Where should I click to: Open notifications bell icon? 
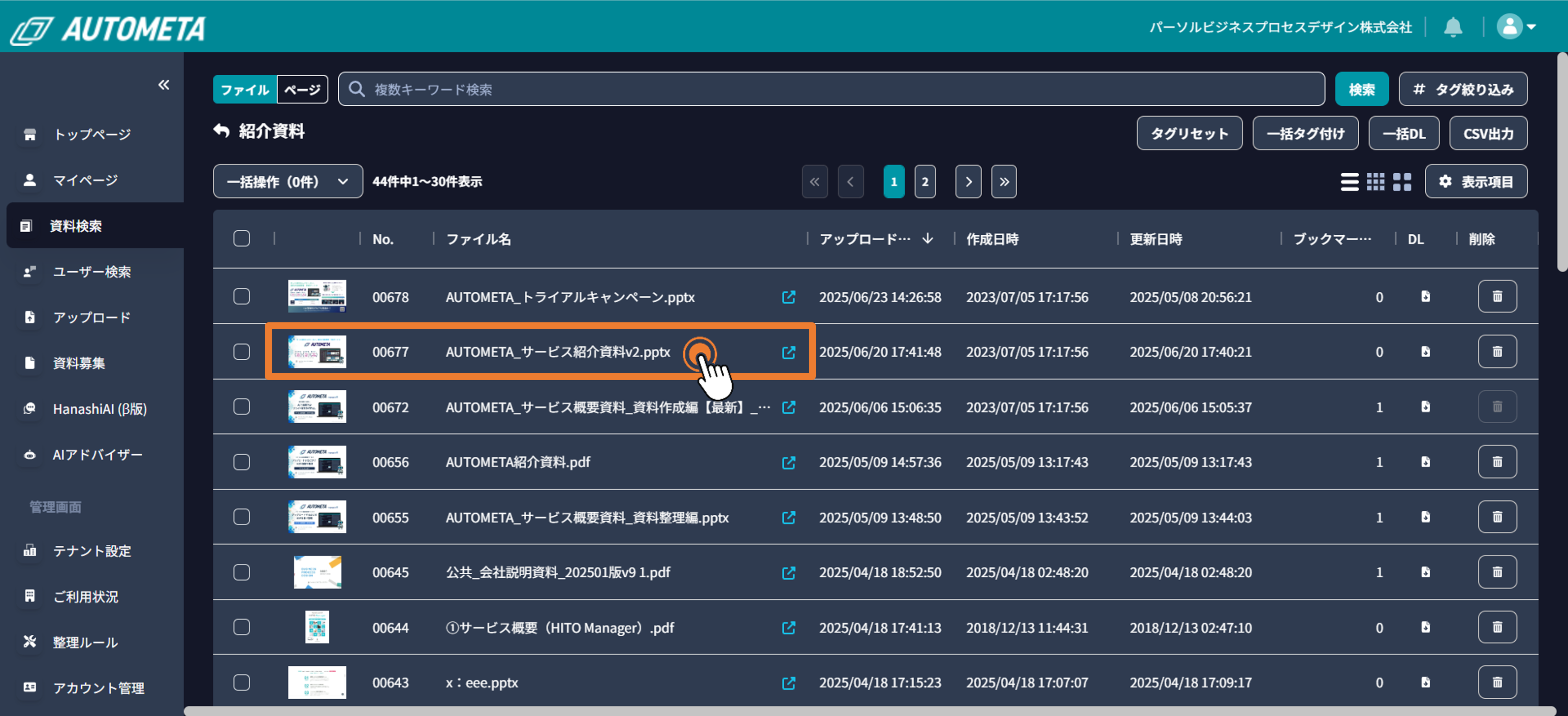tap(1453, 27)
